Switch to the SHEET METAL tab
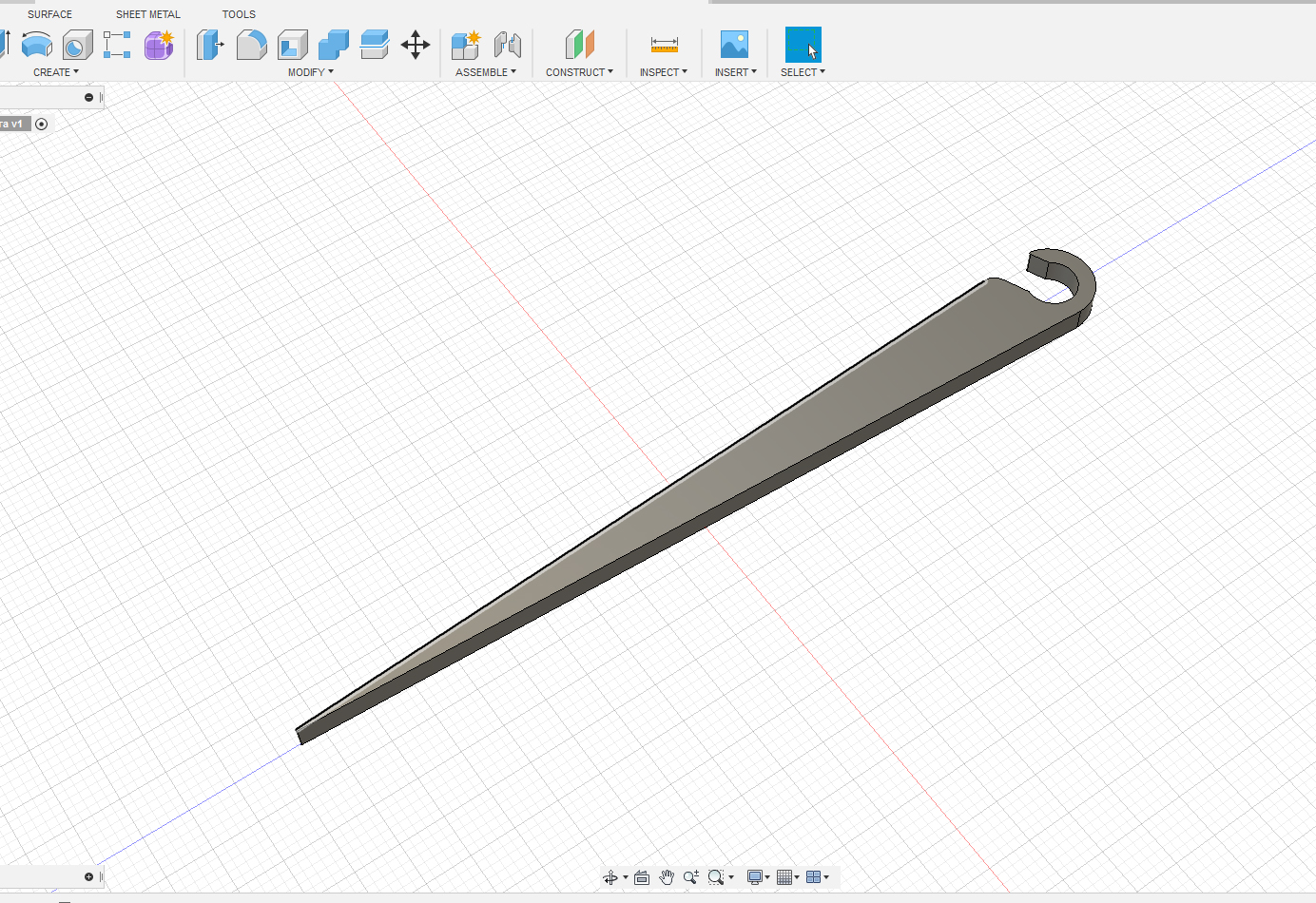1316x903 pixels. click(x=148, y=14)
